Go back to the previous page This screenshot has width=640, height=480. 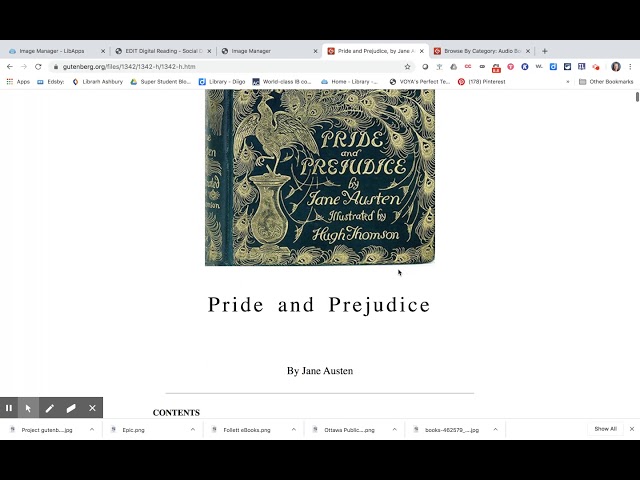[10, 67]
